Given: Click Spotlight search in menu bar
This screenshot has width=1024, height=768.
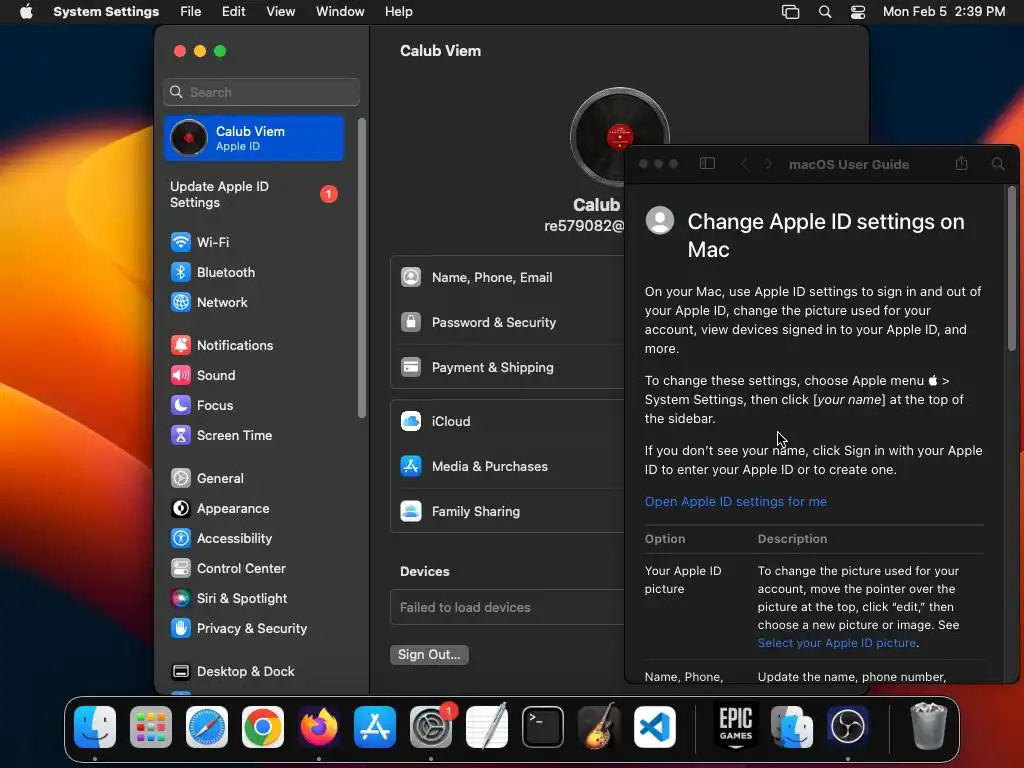Looking at the screenshot, I should [x=825, y=12].
